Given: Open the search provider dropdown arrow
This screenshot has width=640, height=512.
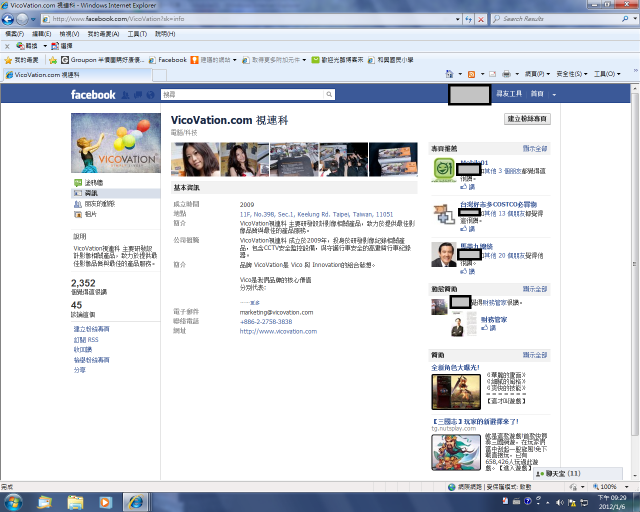Looking at the screenshot, I should [x=635, y=19].
